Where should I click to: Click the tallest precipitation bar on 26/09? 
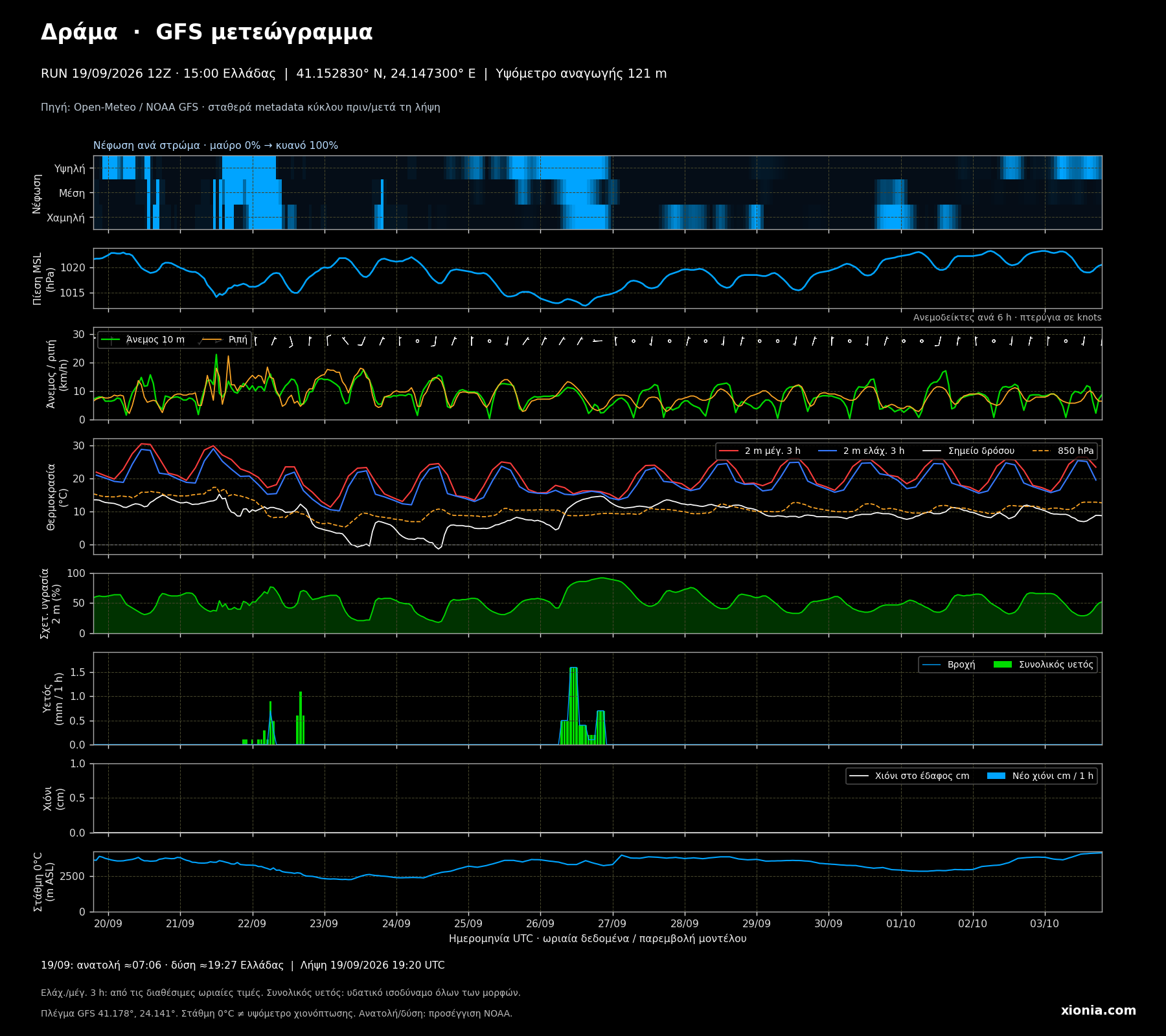[x=573, y=706]
